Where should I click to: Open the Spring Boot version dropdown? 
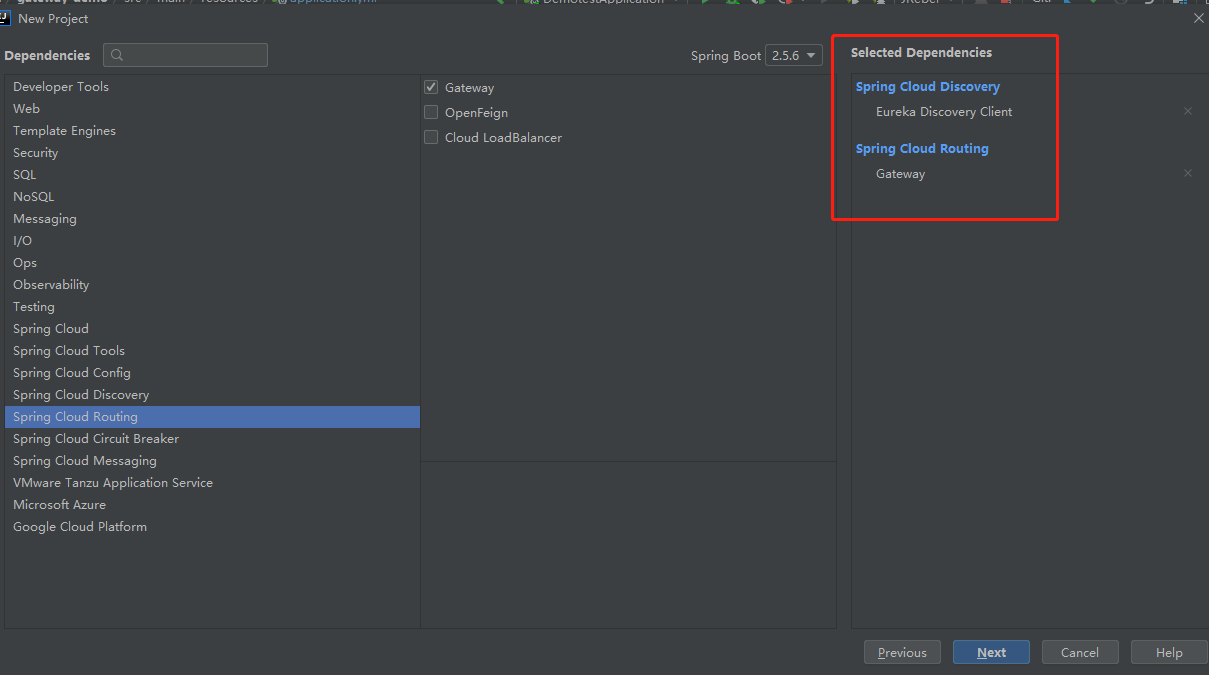pos(794,55)
